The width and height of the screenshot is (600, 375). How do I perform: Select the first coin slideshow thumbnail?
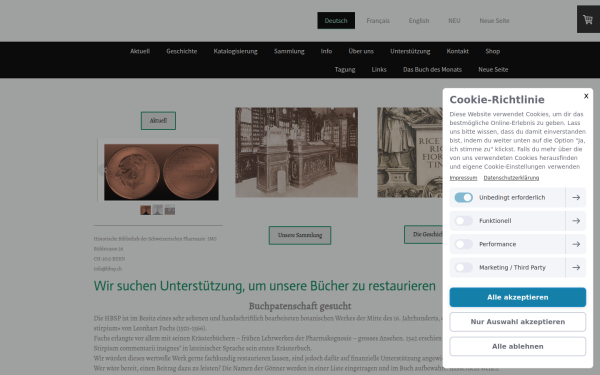point(145,210)
